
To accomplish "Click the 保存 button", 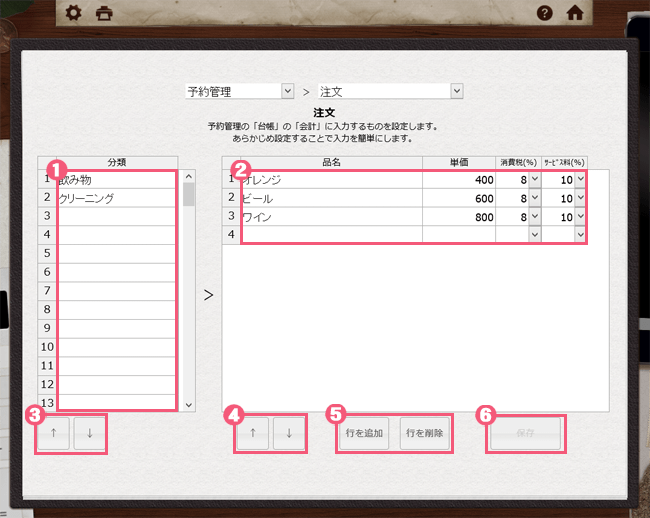I will [x=525, y=433].
